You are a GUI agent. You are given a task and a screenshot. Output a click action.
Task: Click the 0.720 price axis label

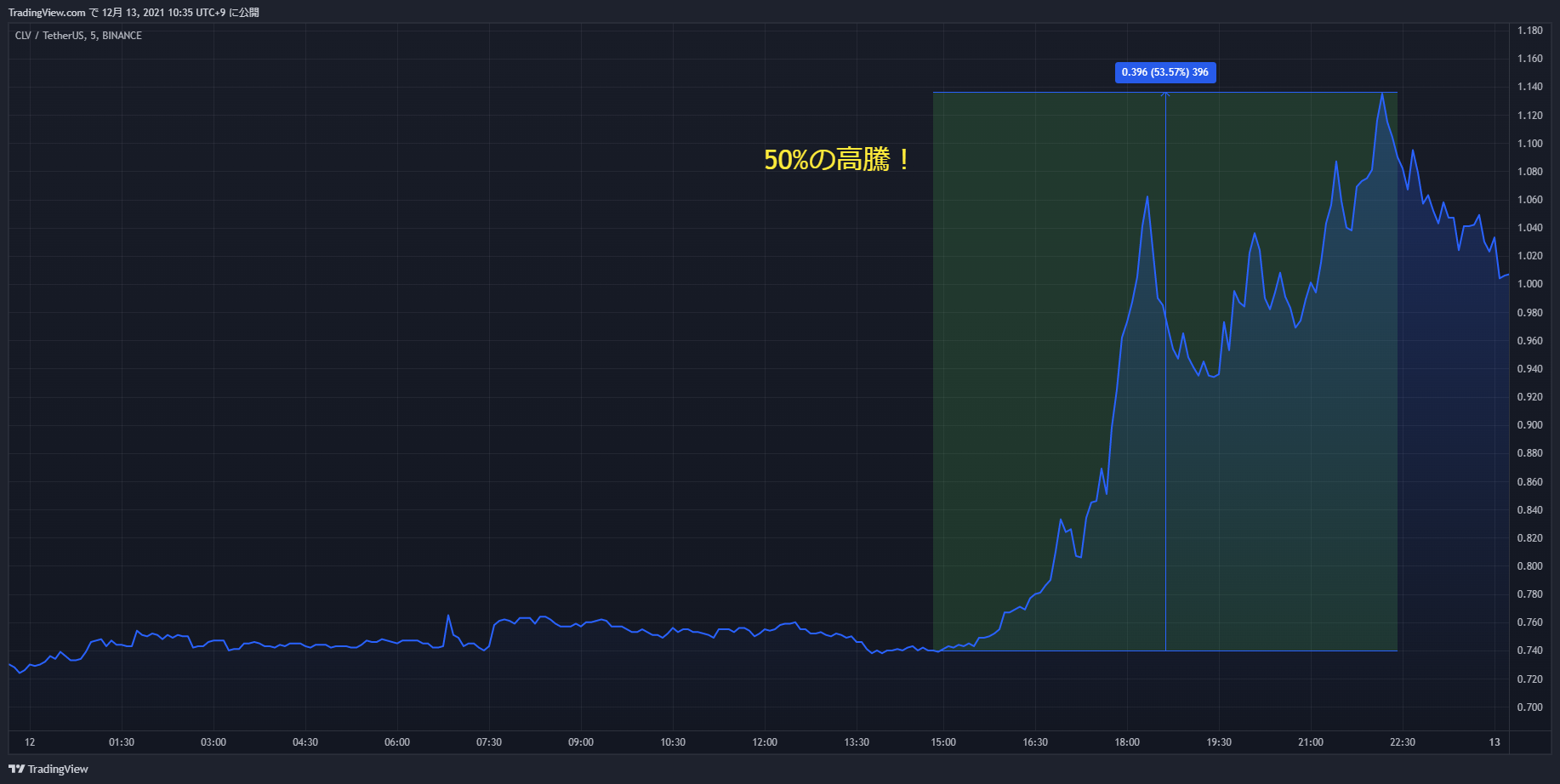(x=1529, y=679)
